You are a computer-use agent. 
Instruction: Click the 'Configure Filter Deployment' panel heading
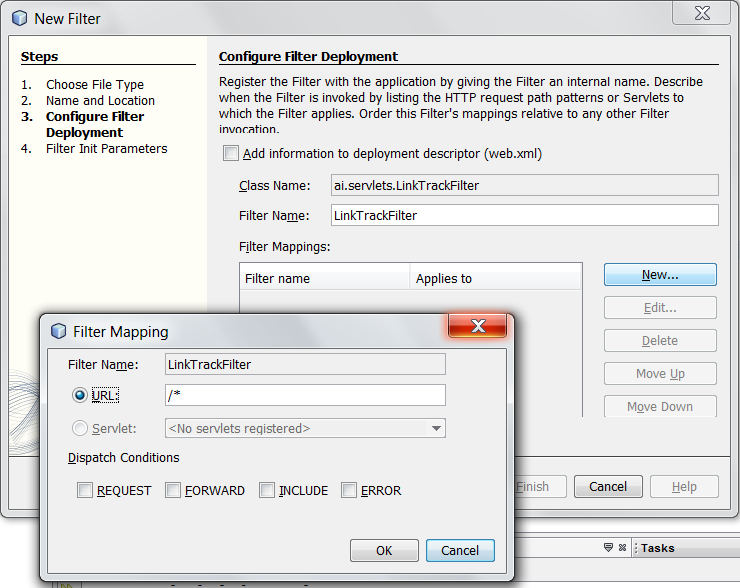coord(308,57)
